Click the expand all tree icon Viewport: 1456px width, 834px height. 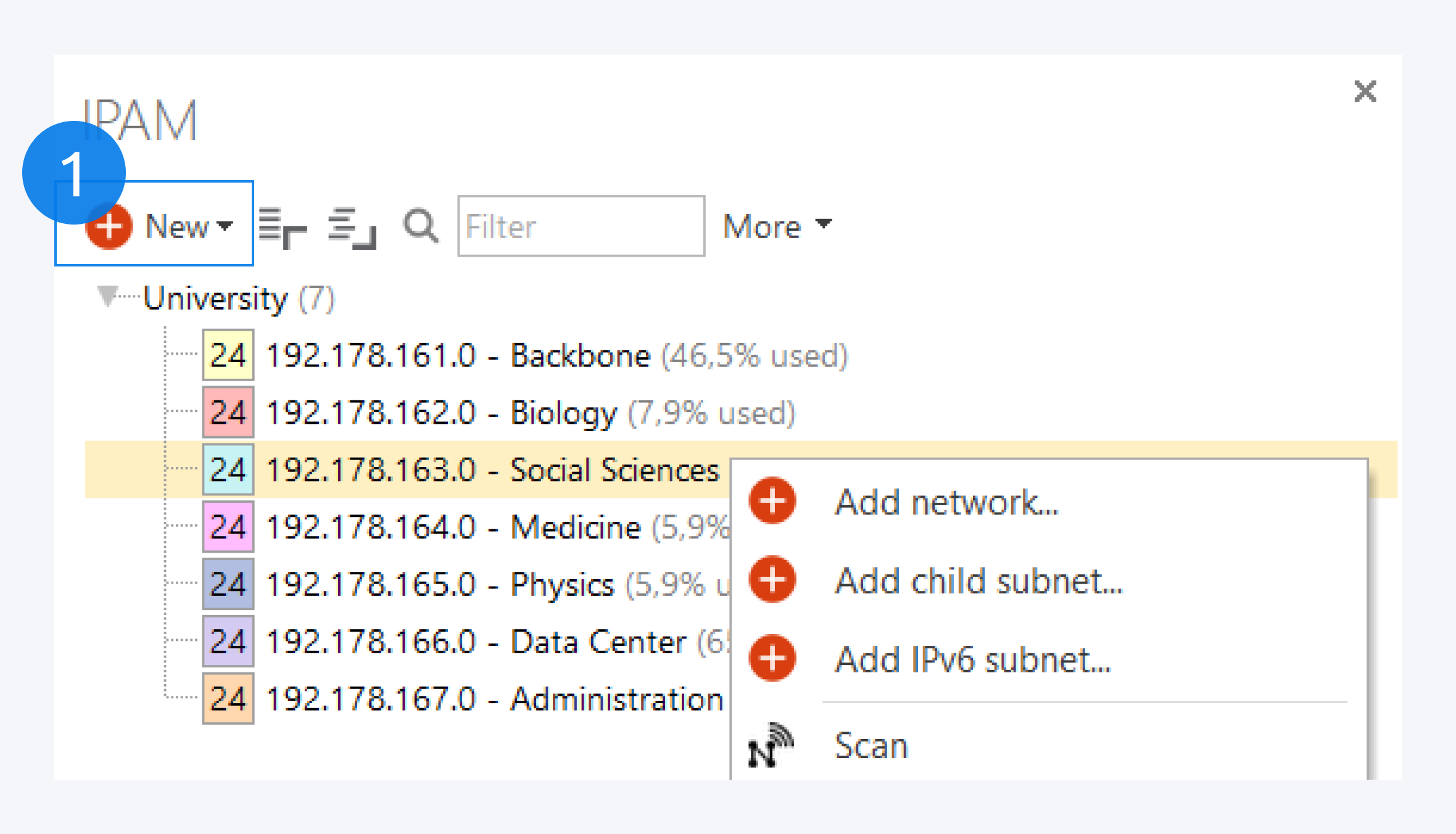click(x=283, y=228)
